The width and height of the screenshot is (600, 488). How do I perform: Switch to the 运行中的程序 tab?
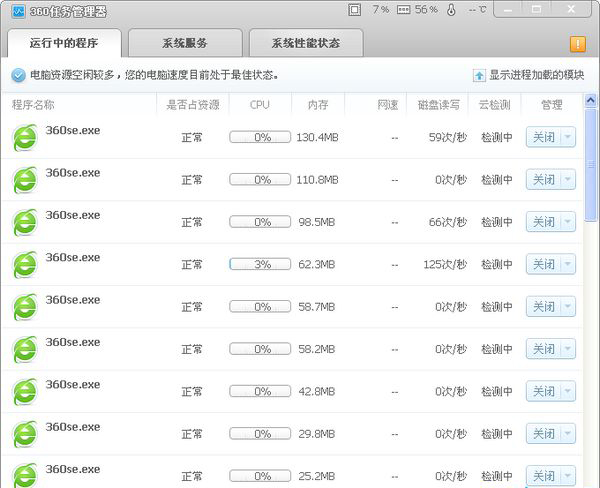pyautogui.click(x=64, y=43)
